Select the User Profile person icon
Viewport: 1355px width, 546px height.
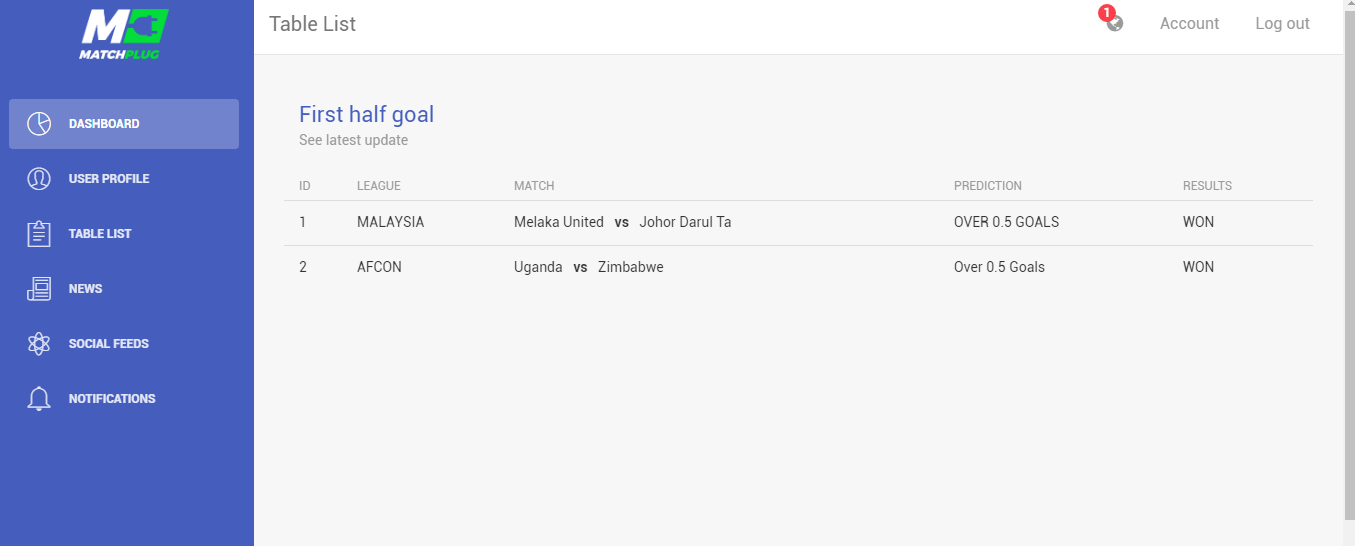pyautogui.click(x=39, y=179)
